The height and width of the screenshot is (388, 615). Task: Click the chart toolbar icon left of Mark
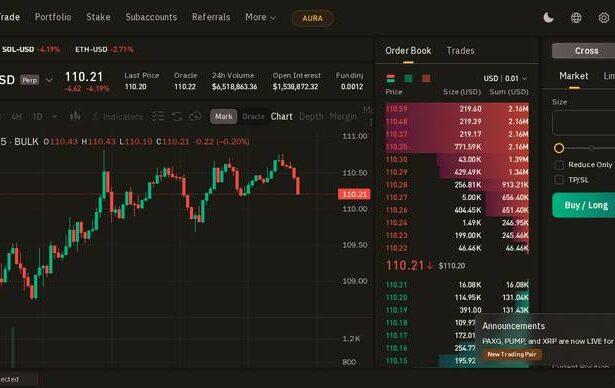(x=195, y=117)
